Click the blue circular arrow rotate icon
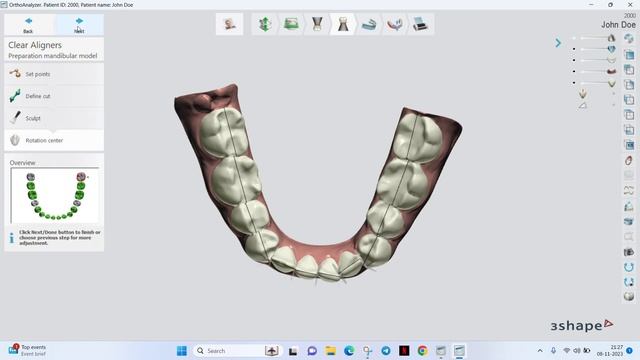The width and height of the screenshot is (640, 360). pyautogui.click(x=629, y=267)
